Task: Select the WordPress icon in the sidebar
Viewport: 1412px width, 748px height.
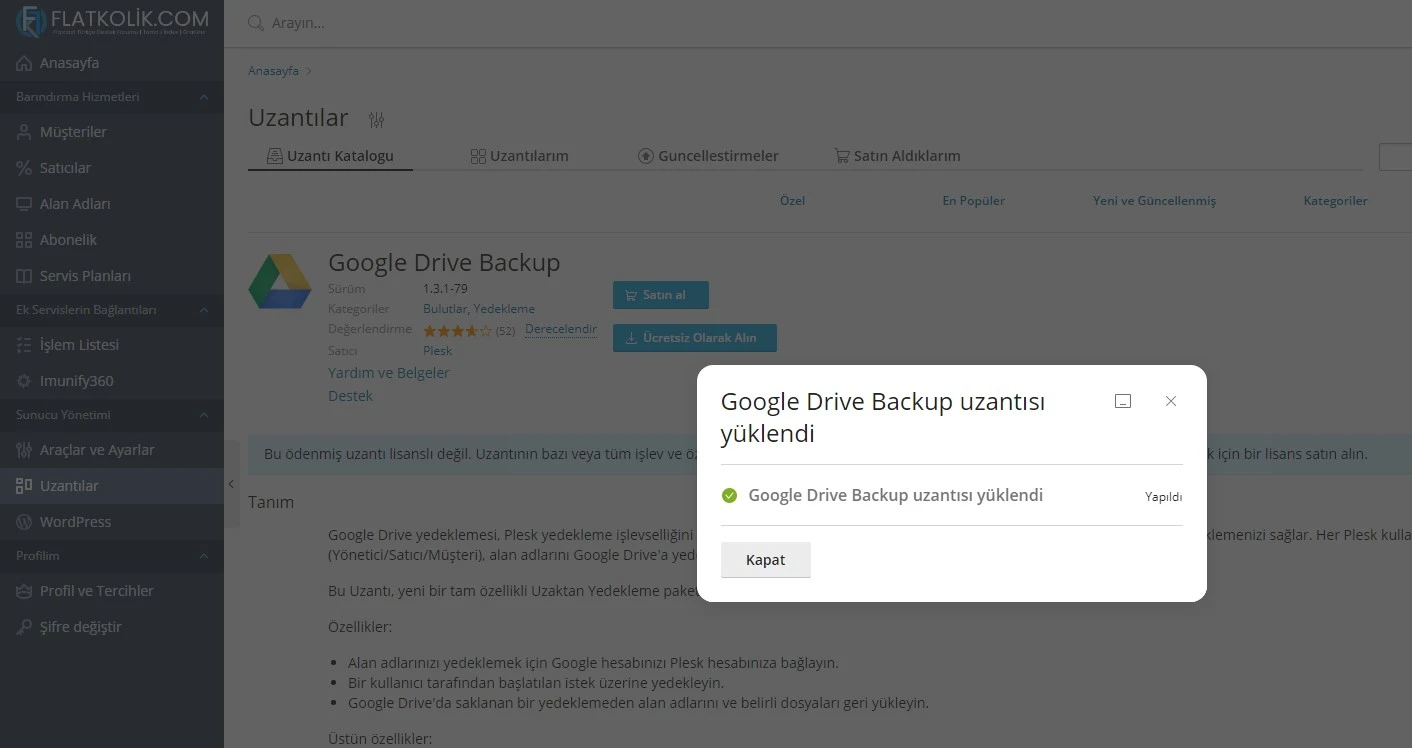Action: [x=22, y=521]
